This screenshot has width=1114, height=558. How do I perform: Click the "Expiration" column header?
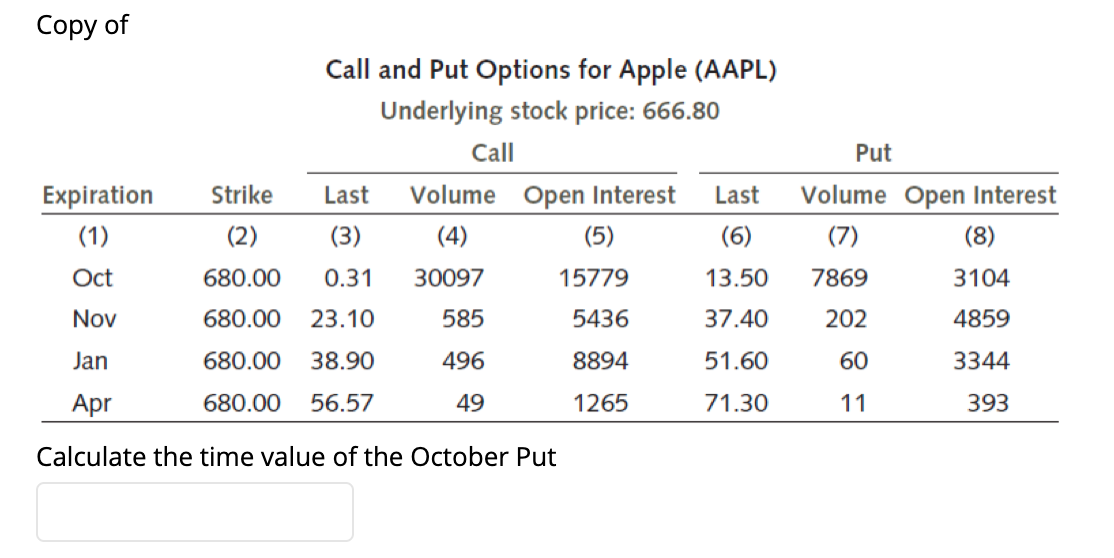pyautogui.click(x=97, y=195)
